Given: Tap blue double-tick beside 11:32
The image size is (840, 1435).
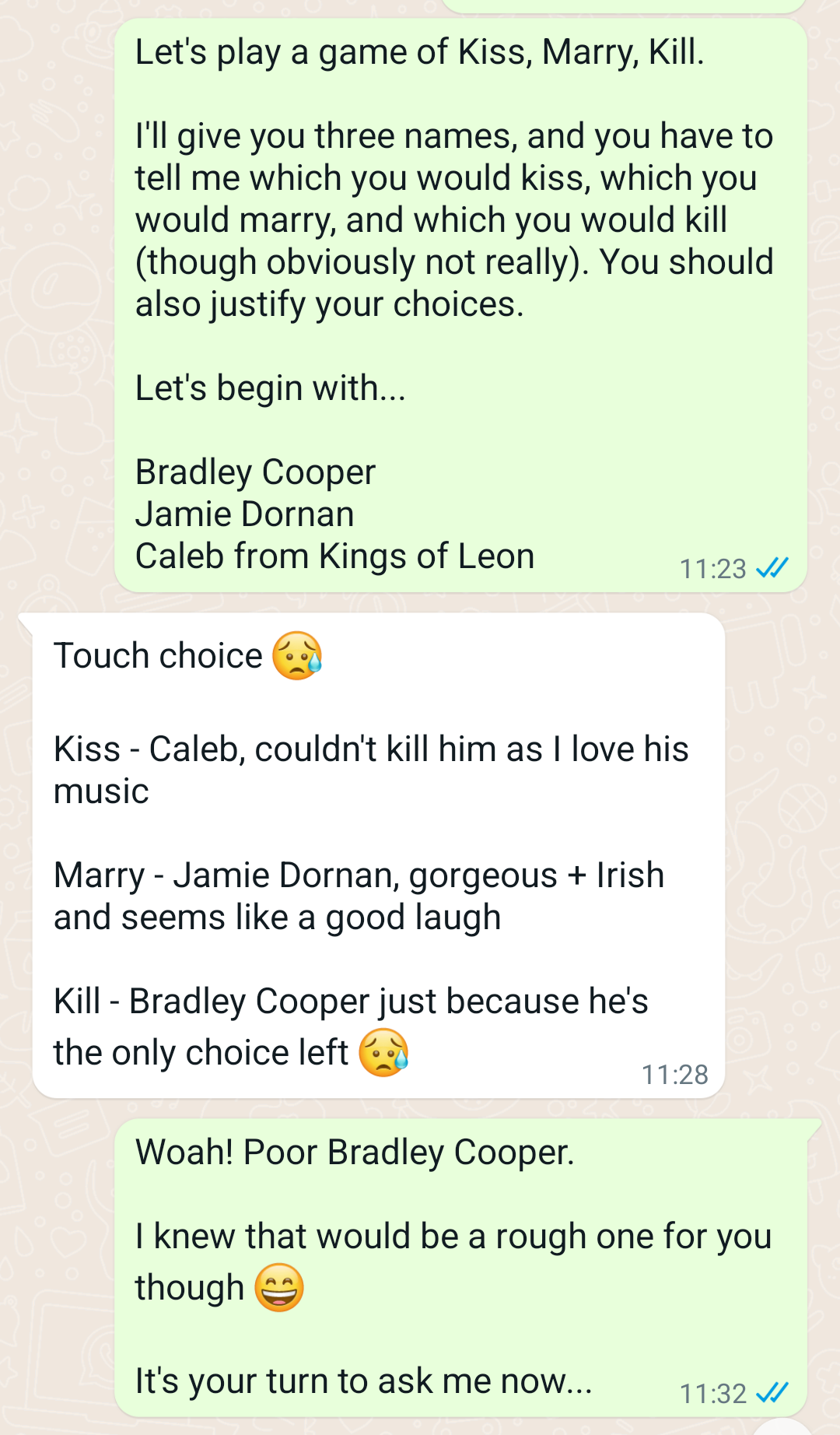Looking at the screenshot, I should coord(772,1392).
